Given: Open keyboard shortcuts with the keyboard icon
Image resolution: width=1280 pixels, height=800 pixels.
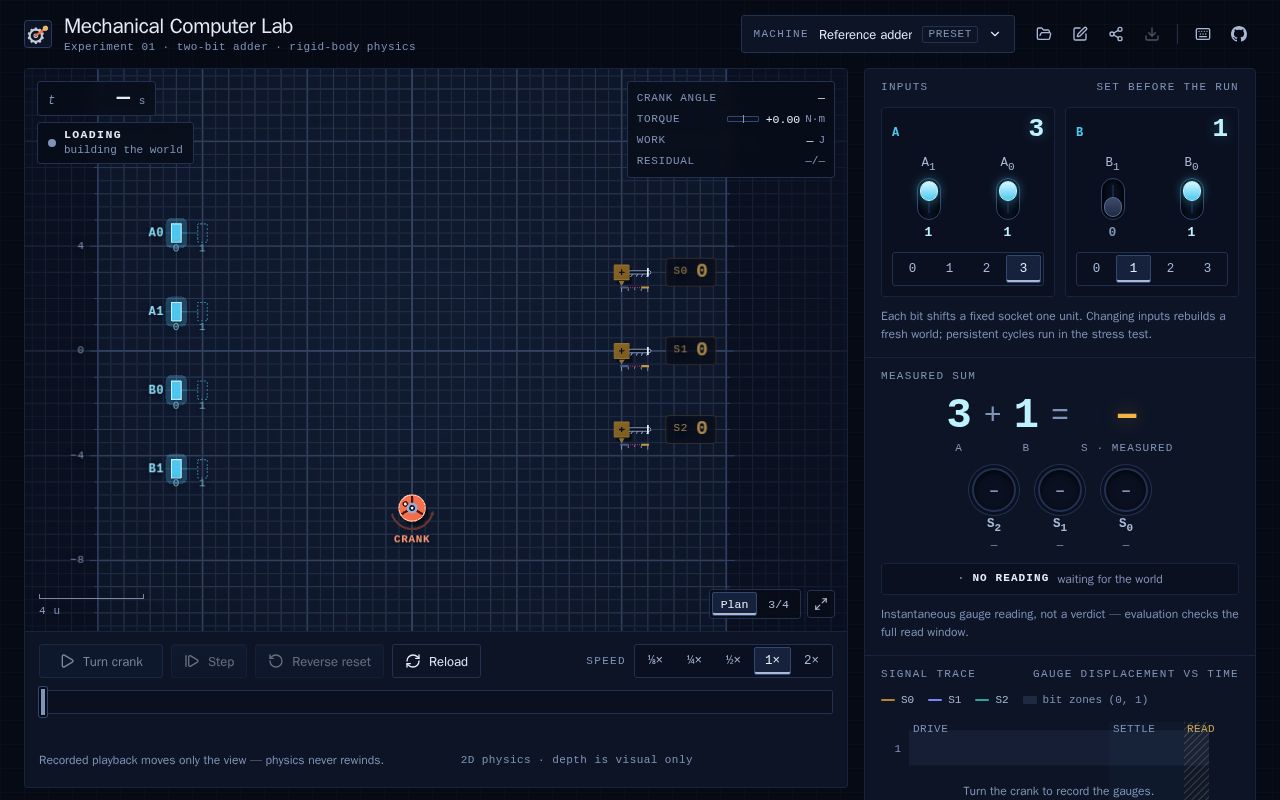Looking at the screenshot, I should point(1203,34).
